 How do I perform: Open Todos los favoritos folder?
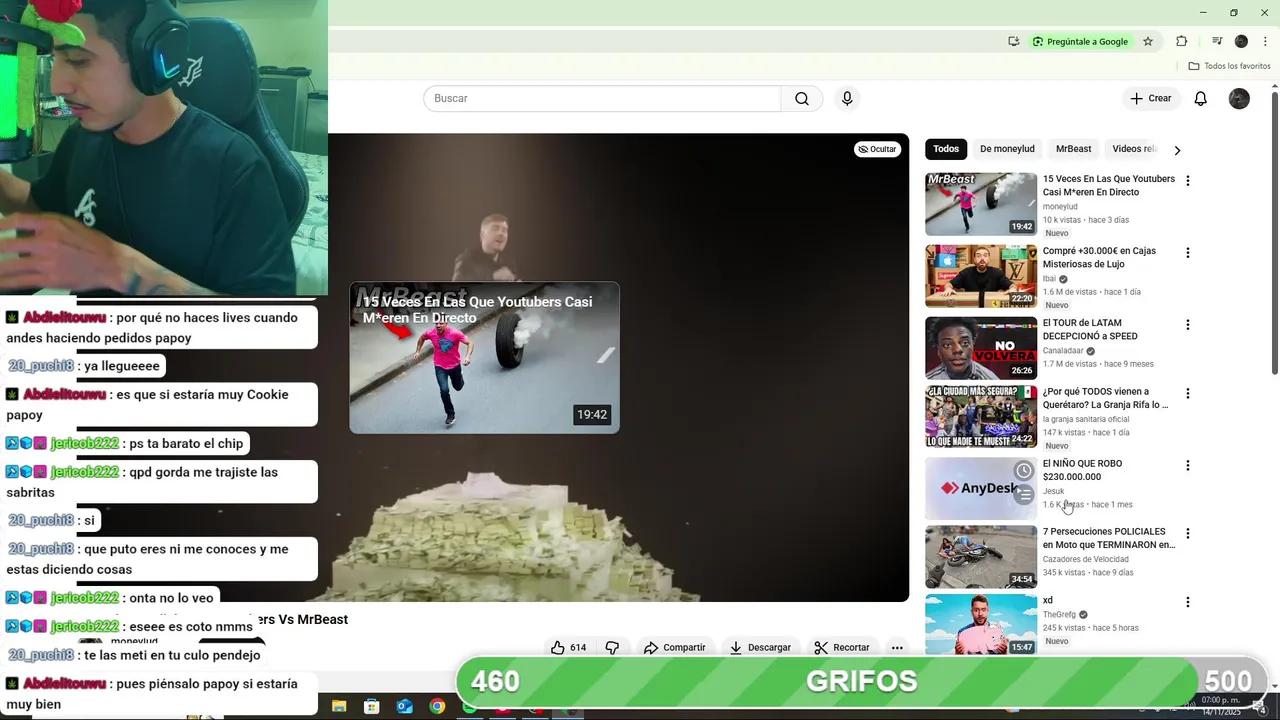pos(1229,66)
